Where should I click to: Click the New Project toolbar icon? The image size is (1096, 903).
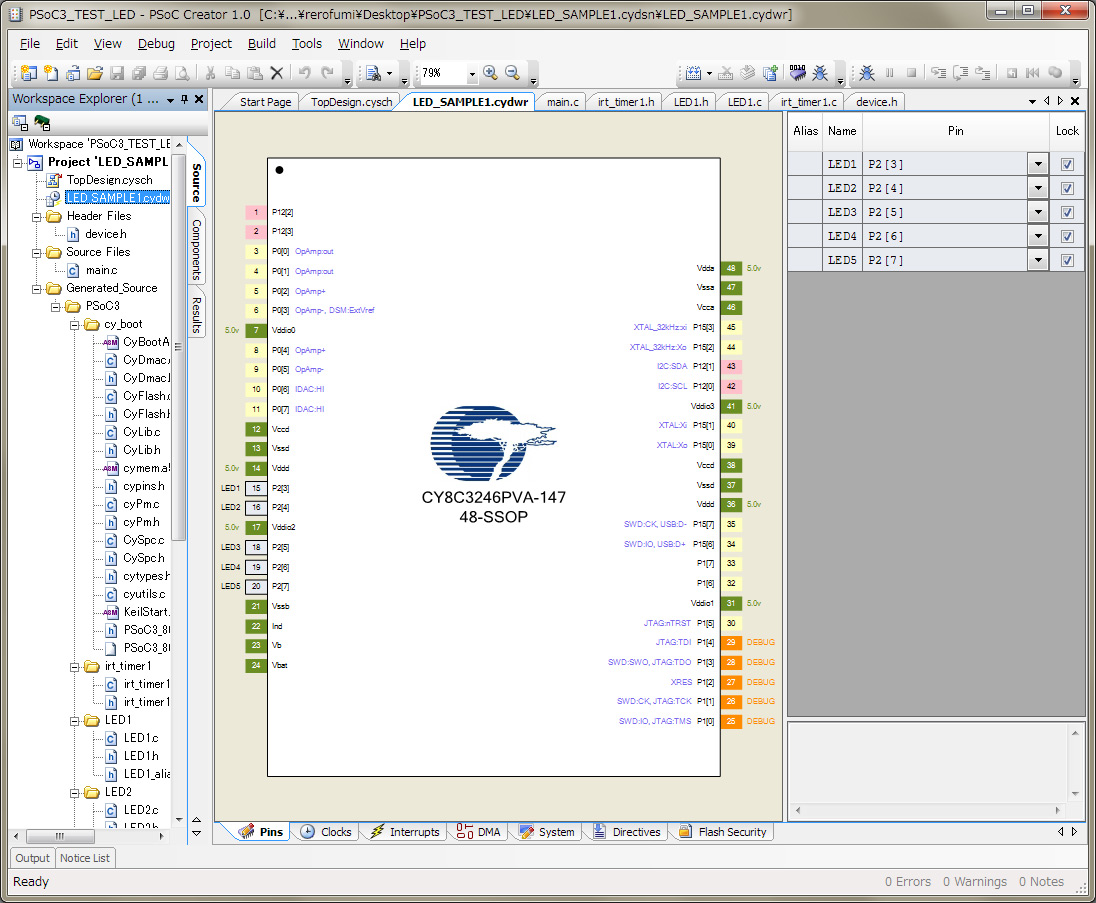click(x=29, y=73)
